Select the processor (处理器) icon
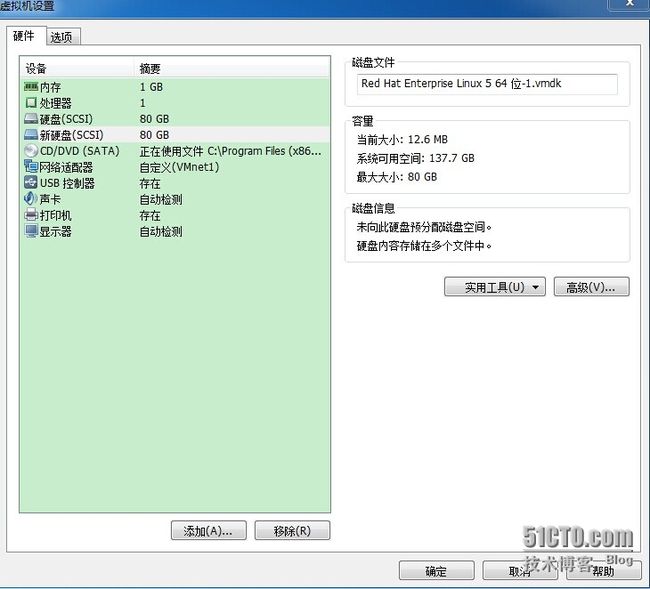 [x=31, y=102]
